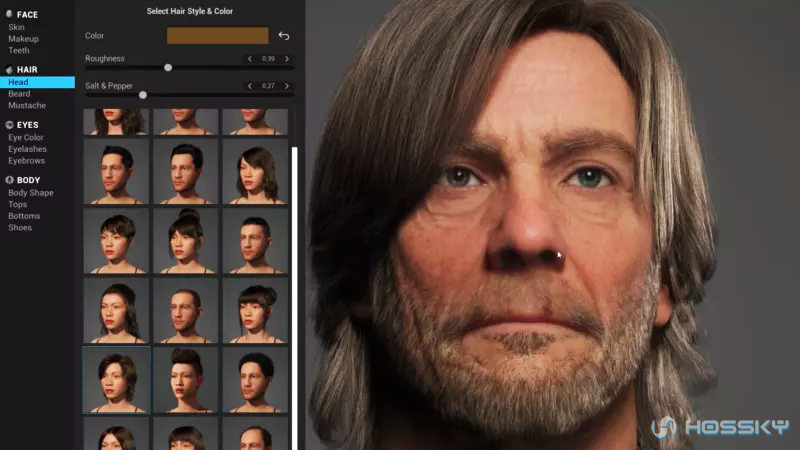Decrease Salt & Pepper with left arrow
This screenshot has height=450, width=800.
click(249, 86)
